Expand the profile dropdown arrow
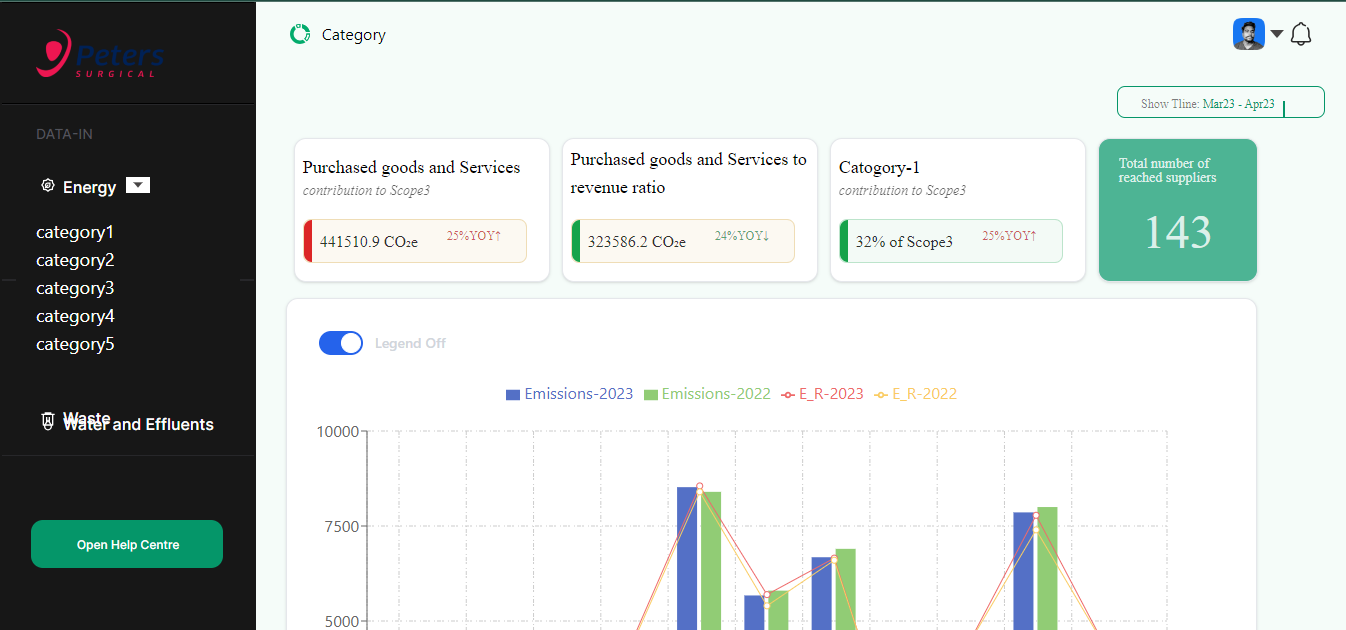This screenshot has height=630, width=1346. coord(1277,34)
